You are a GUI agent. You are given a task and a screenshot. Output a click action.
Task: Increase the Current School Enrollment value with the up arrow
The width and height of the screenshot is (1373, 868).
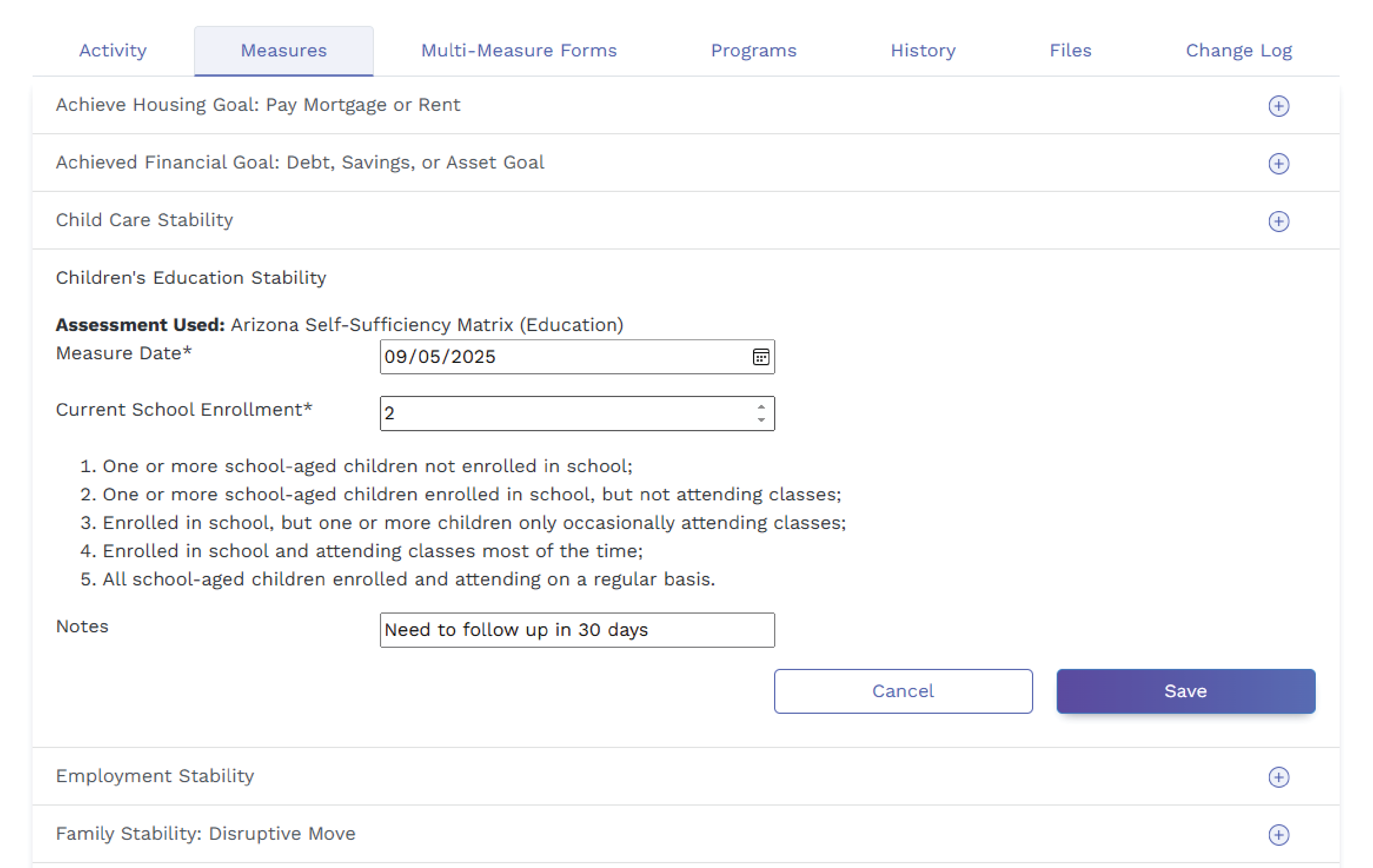[x=761, y=407]
